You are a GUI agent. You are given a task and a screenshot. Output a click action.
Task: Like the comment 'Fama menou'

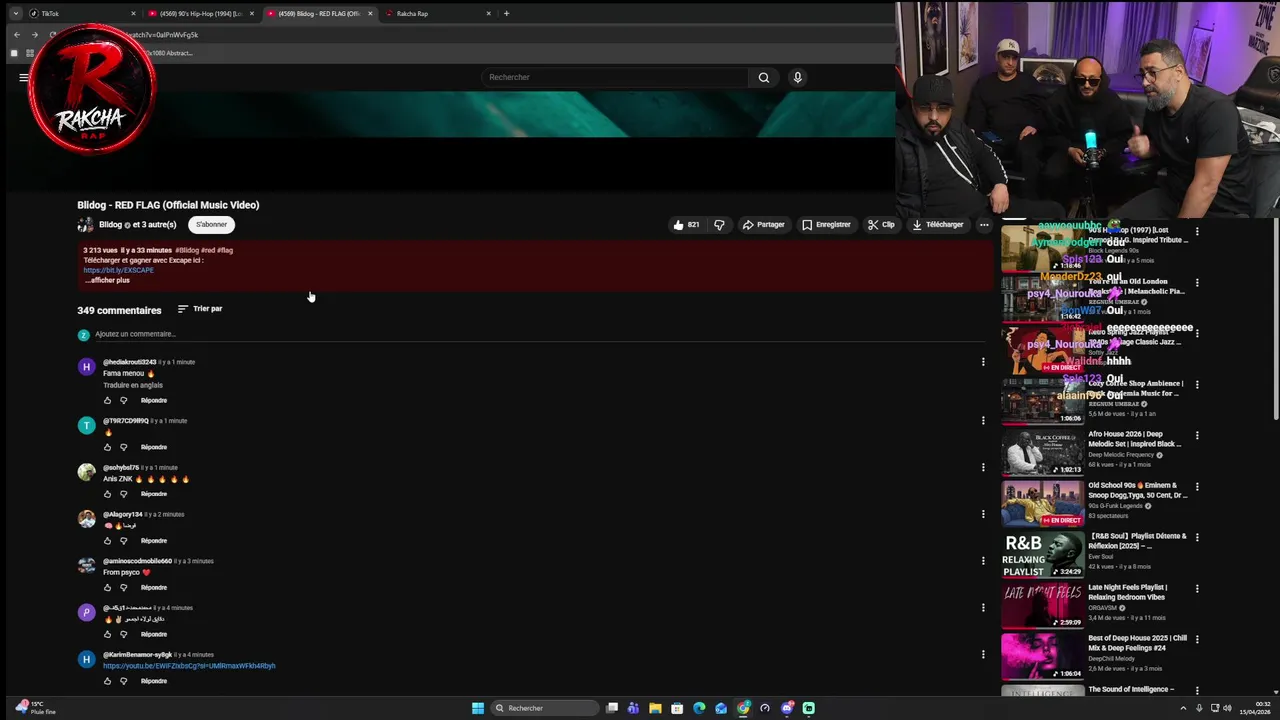pyautogui.click(x=108, y=400)
